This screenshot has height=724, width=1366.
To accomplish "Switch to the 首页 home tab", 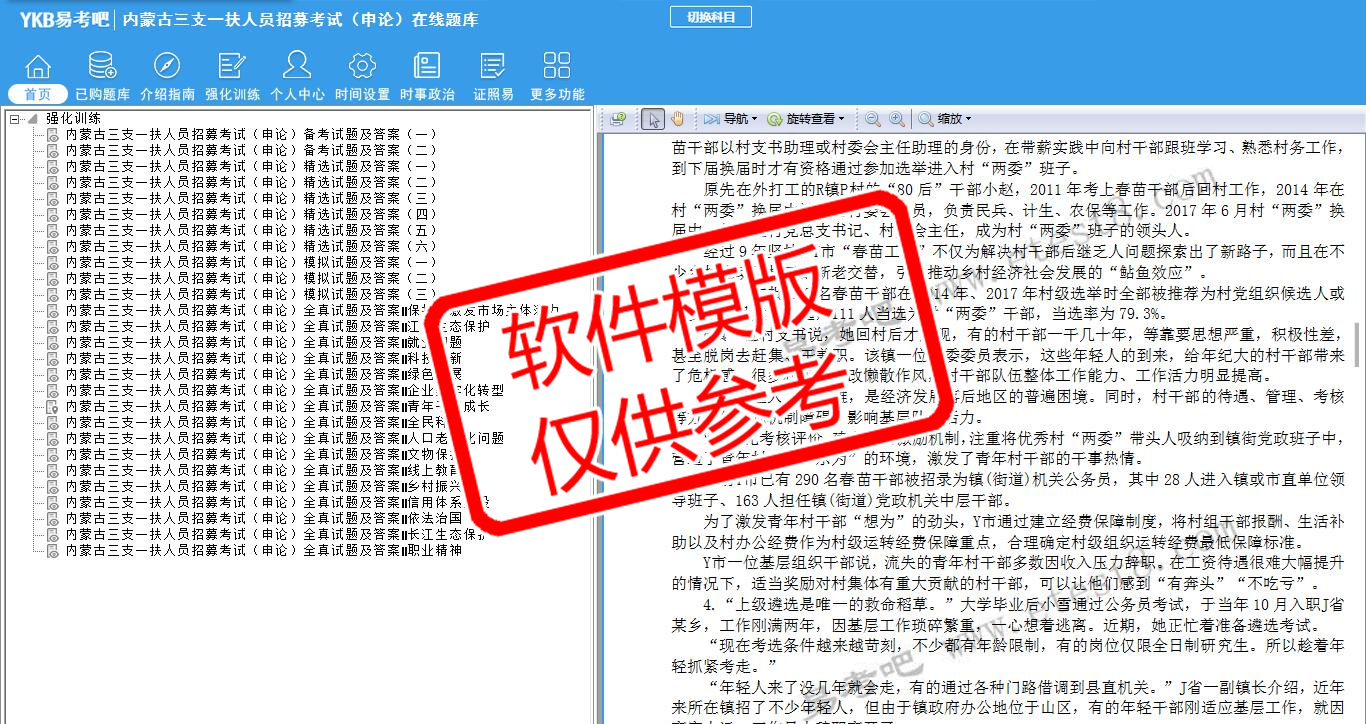I will click(38, 94).
